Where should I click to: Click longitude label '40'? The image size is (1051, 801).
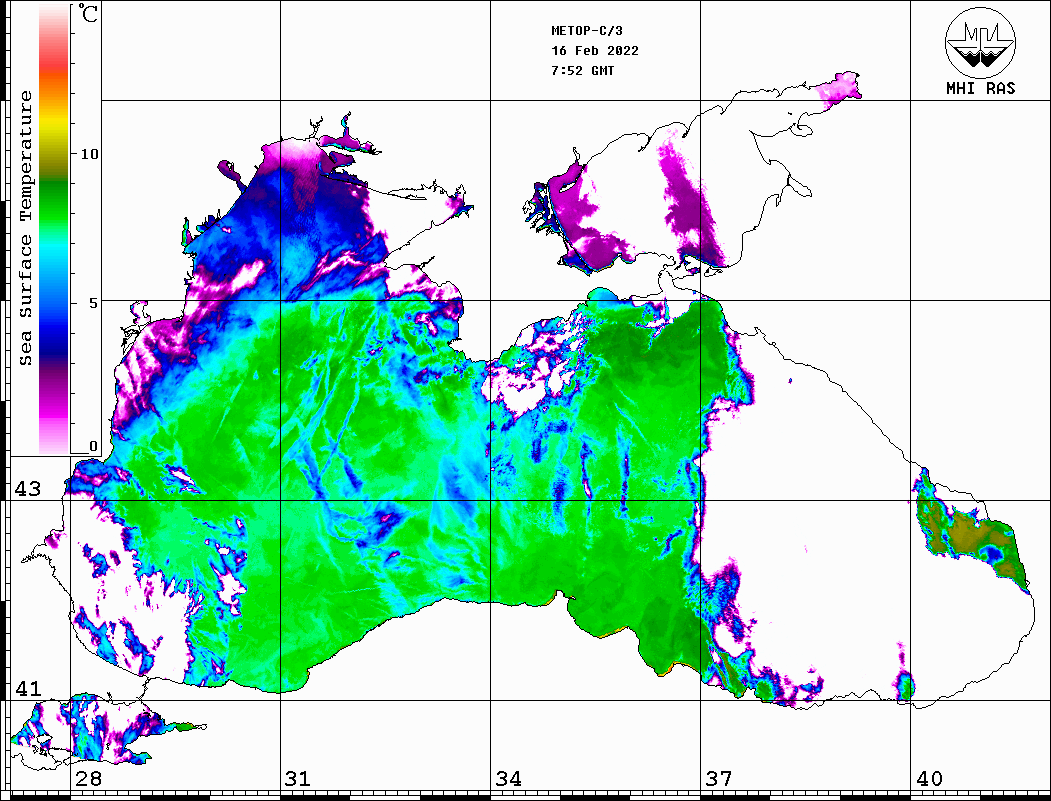929,779
